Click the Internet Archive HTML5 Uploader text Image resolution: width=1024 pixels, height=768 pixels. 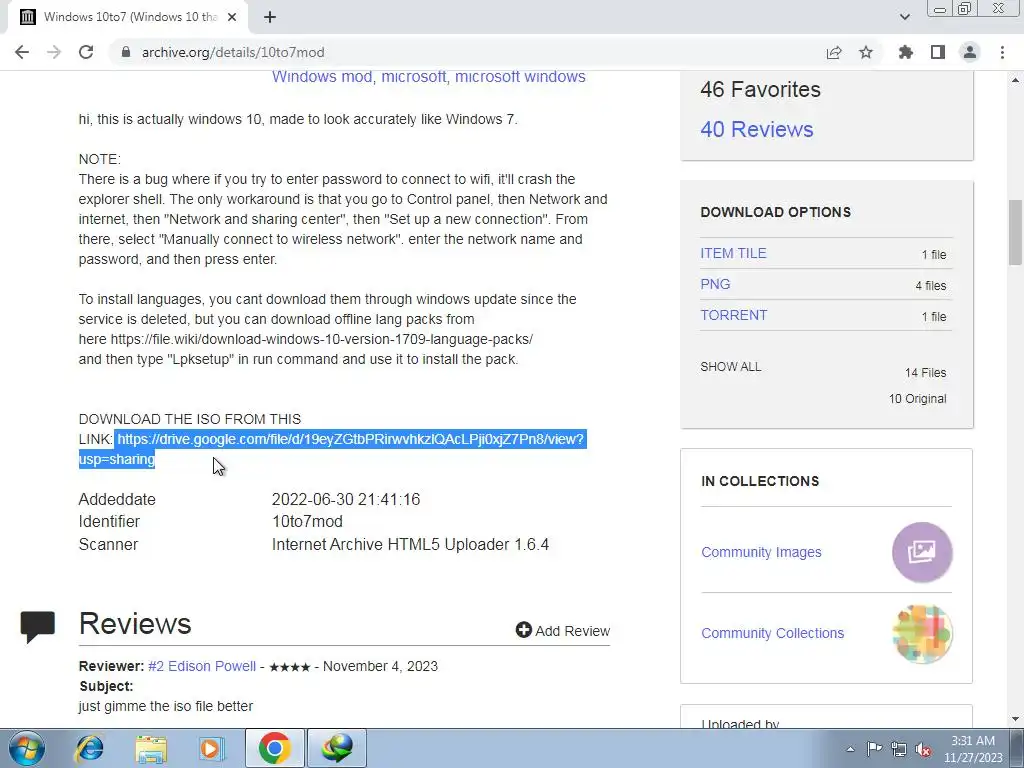point(410,545)
